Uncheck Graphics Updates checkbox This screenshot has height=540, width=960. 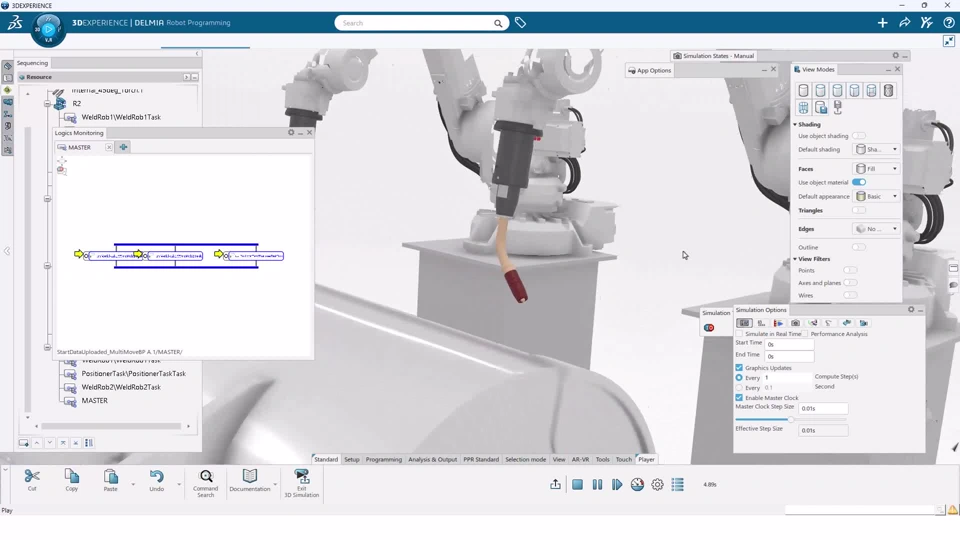[739, 367]
